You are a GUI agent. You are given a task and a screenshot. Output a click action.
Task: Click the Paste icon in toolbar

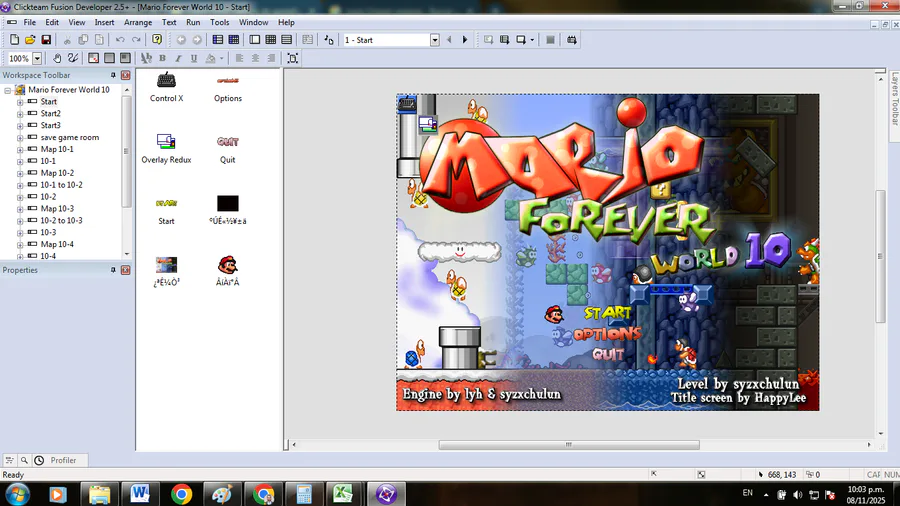99,40
